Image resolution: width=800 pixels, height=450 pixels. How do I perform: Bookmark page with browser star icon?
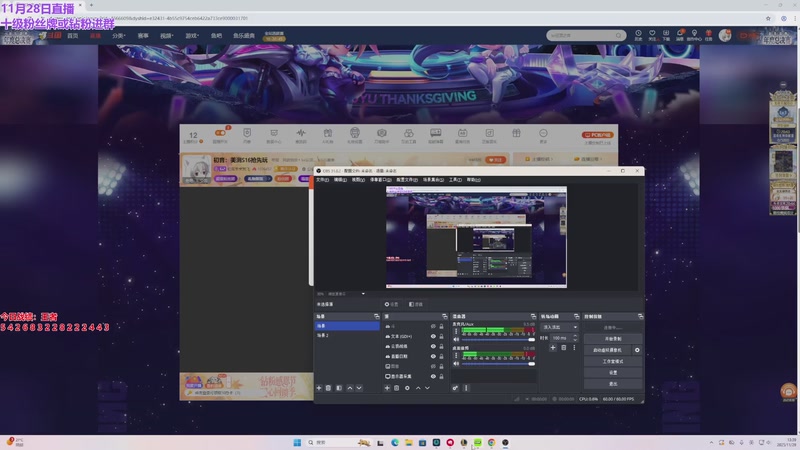tap(768, 18)
